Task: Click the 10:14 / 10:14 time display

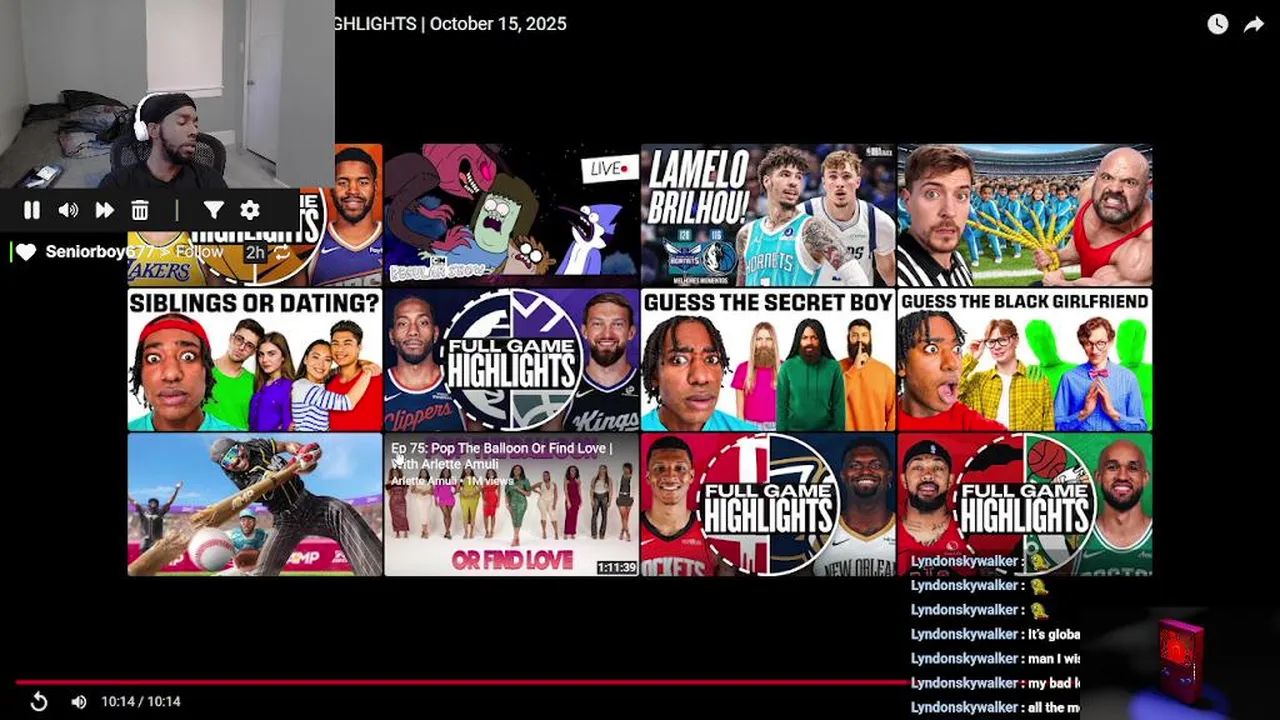Action: click(141, 702)
